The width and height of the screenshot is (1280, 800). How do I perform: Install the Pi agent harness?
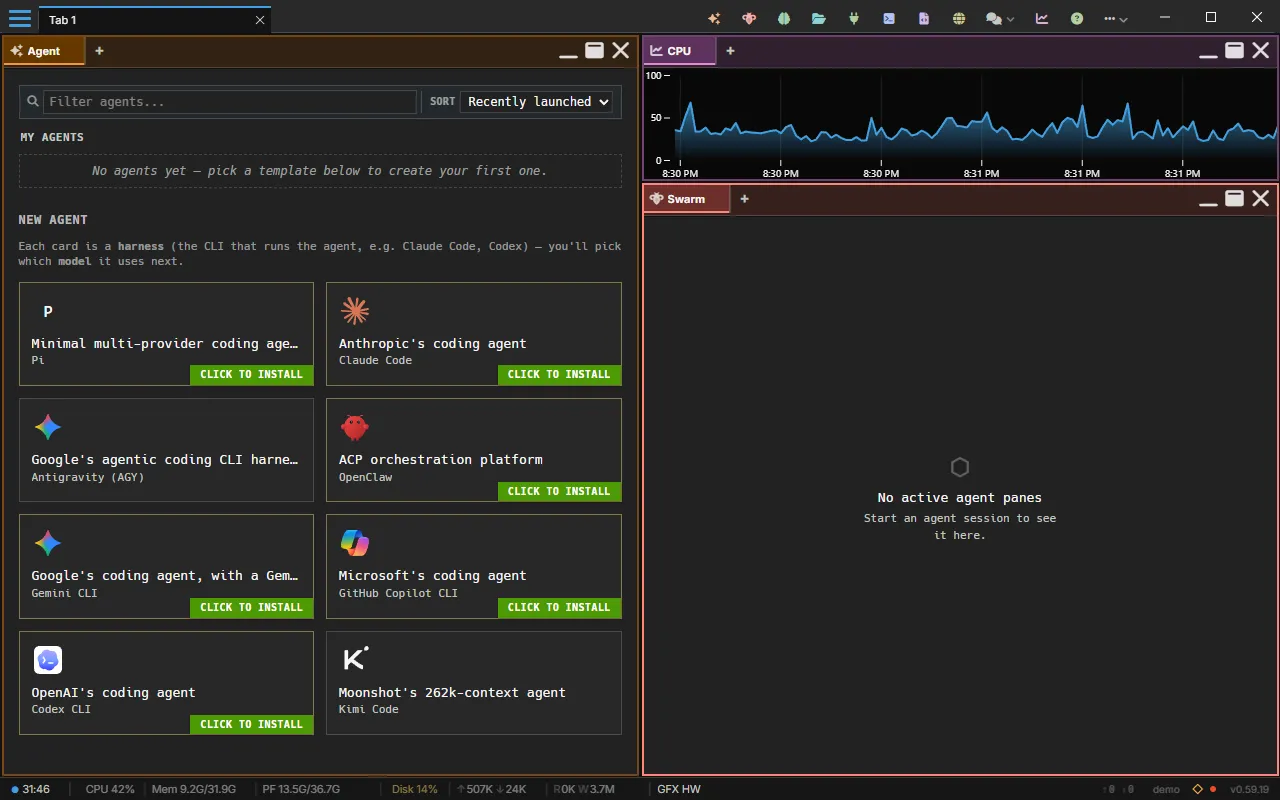252,375
